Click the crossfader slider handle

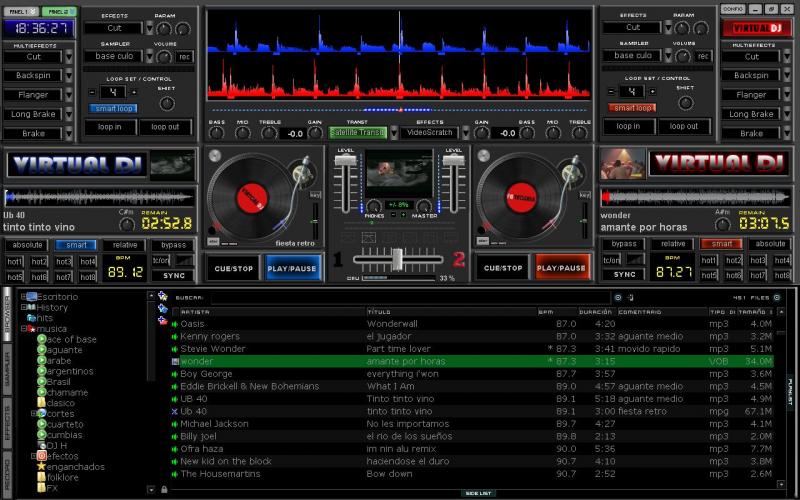(397, 259)
